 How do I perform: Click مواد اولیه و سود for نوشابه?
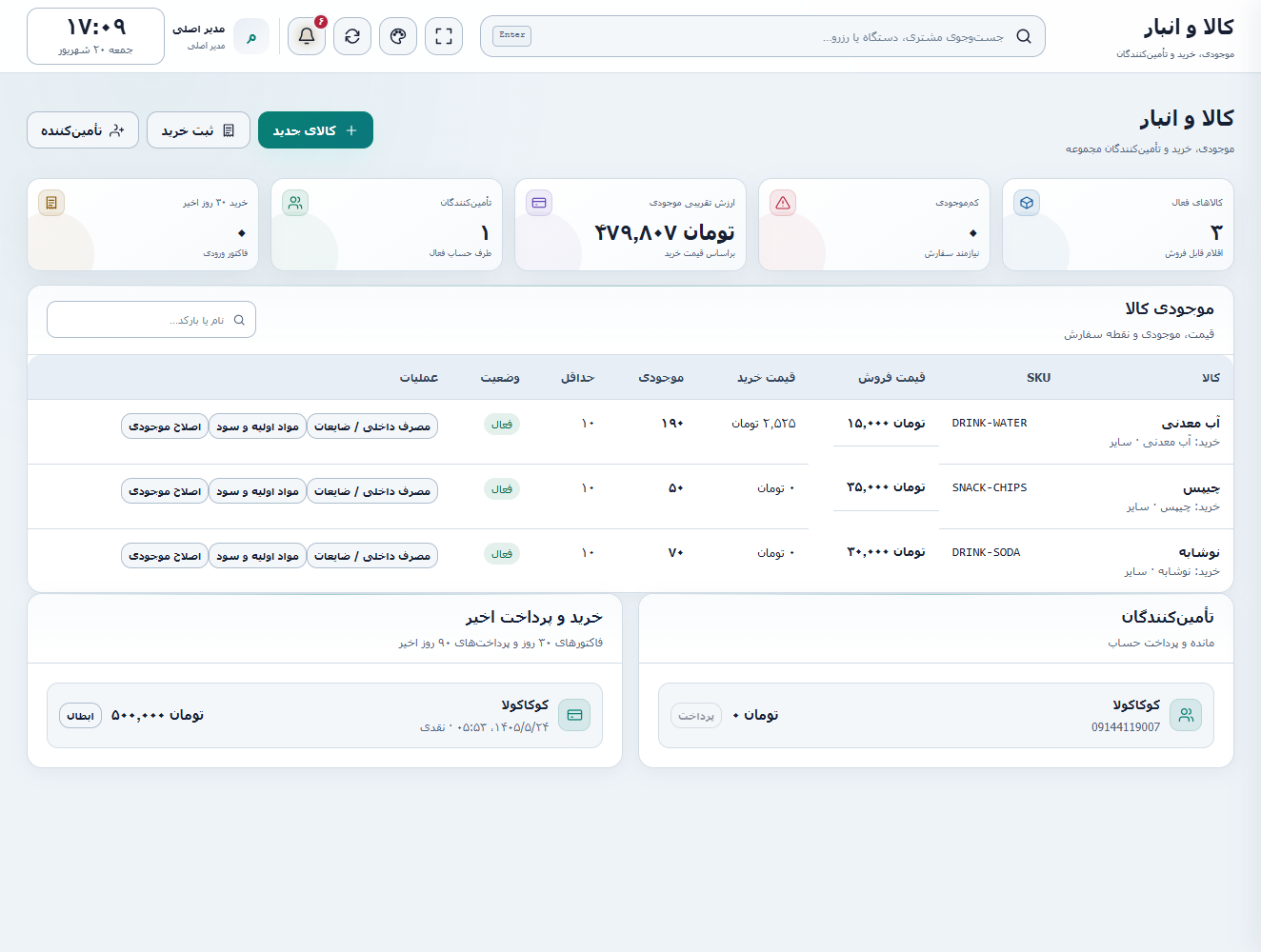257,556
